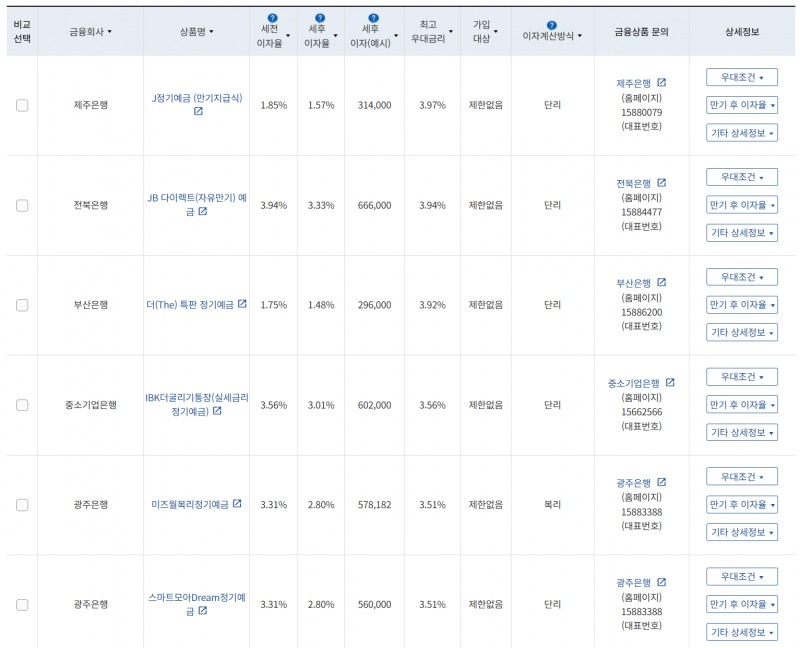The height and width of the screenshot is (648, 800).
Task: Expand 기타 상세정보 for 부산은행 row
Action: (x=742, y=333)
